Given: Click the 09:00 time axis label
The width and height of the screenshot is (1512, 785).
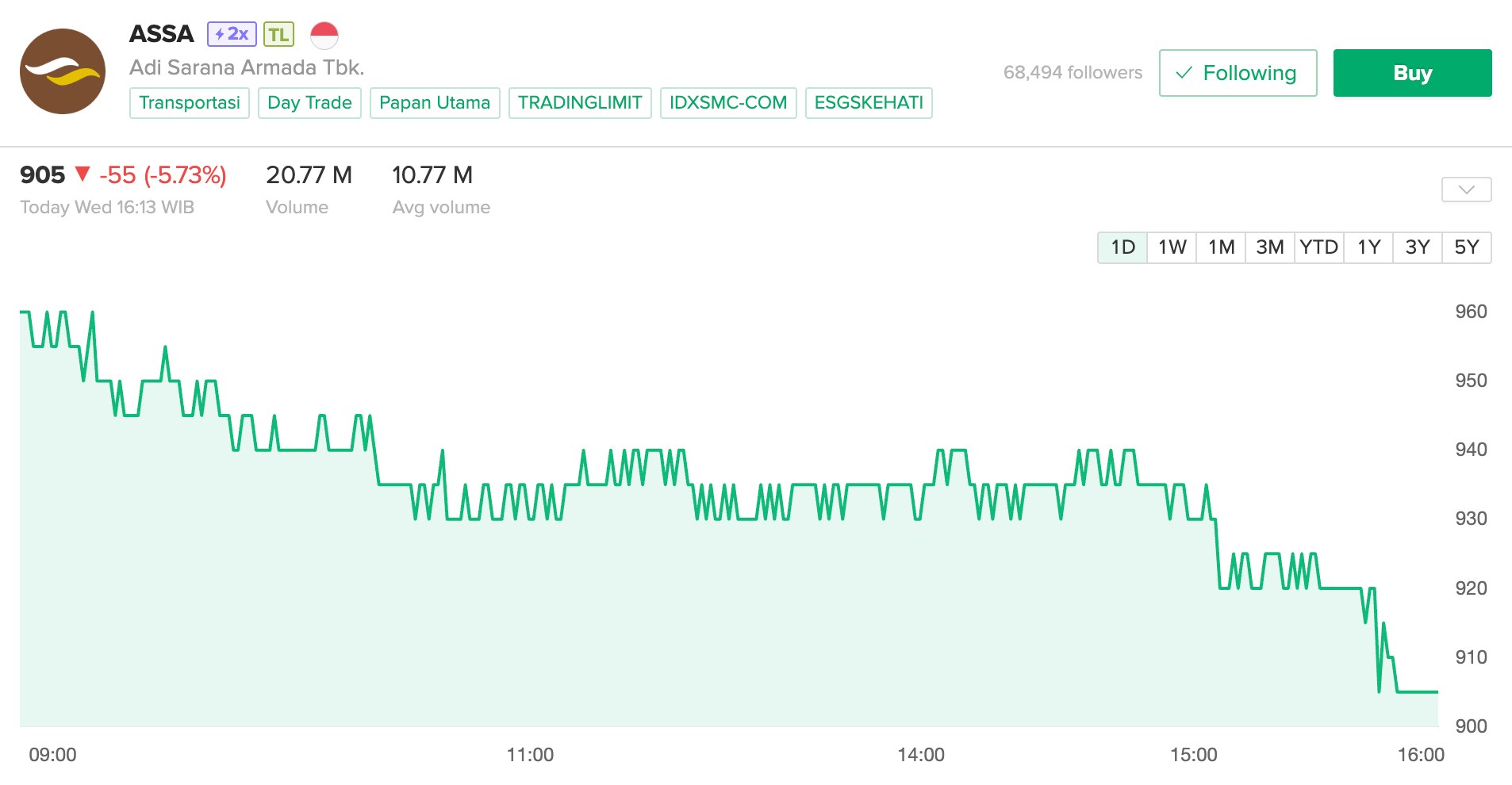Looking at the screenshot, I should tap(52, 755).
